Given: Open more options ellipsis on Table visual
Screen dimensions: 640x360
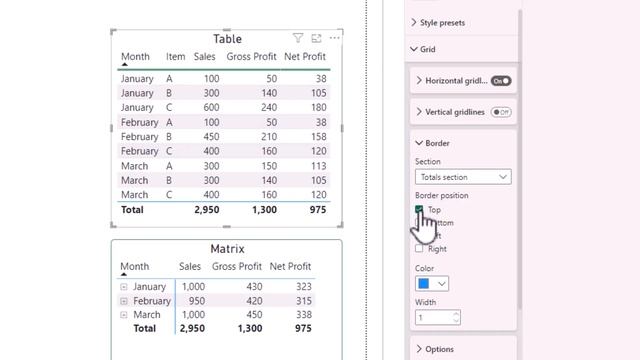Looking at the screenshot, I should [x=334, y=38].
